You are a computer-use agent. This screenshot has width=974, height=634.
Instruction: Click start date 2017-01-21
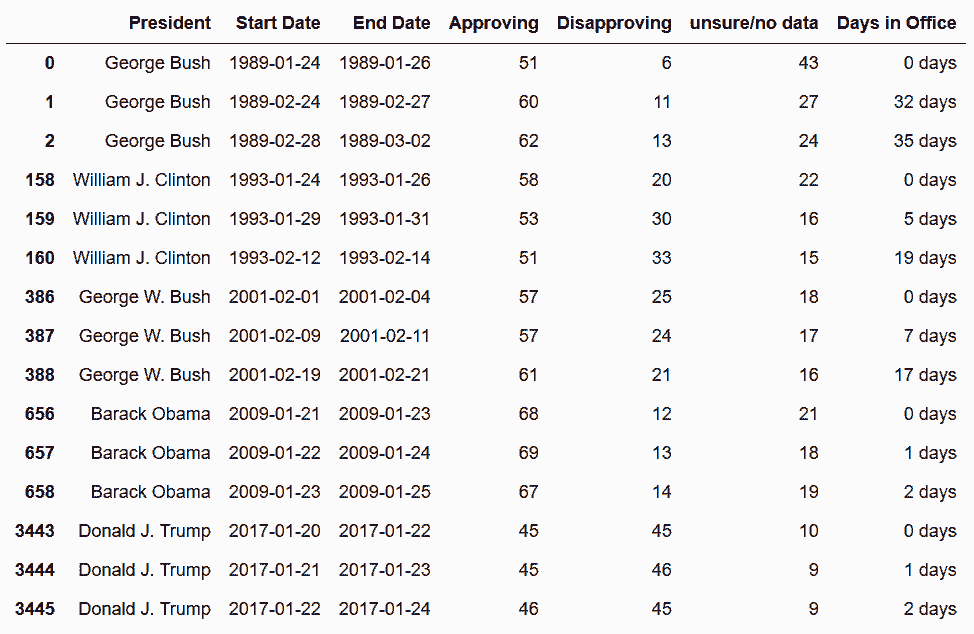coord(275,570)
